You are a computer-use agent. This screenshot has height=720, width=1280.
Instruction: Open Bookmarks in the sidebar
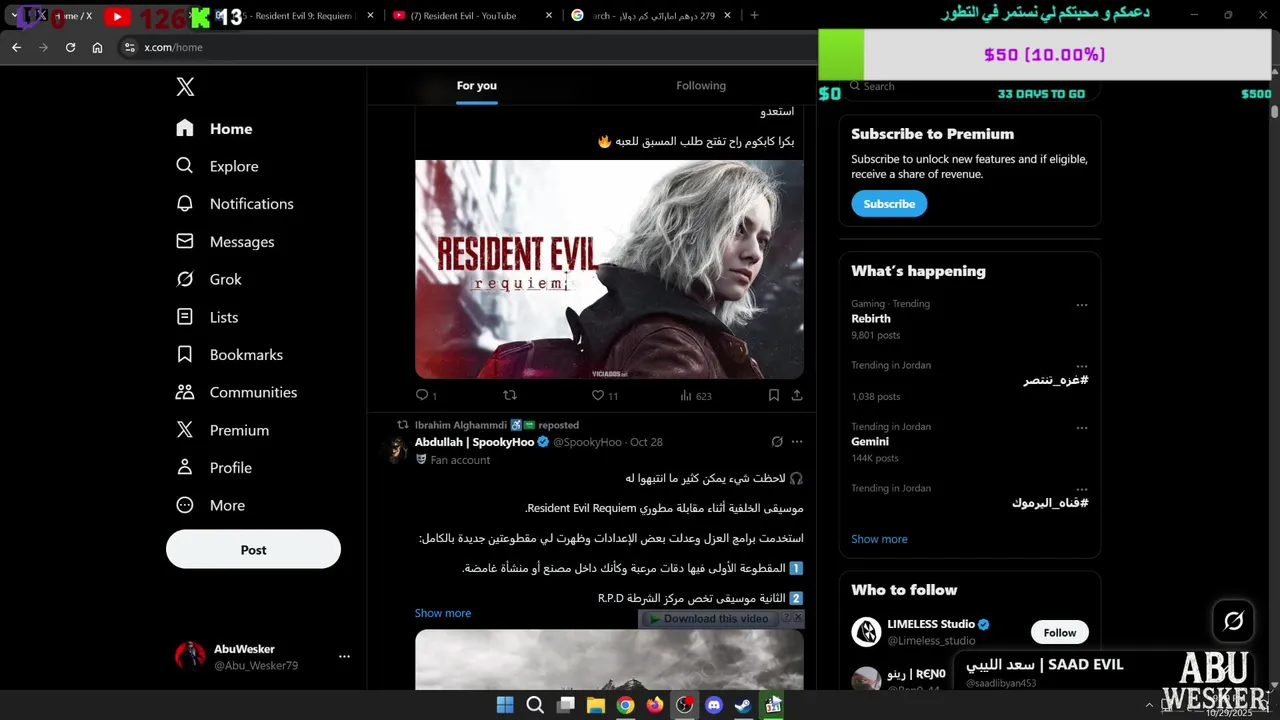[x=229, y=355]
